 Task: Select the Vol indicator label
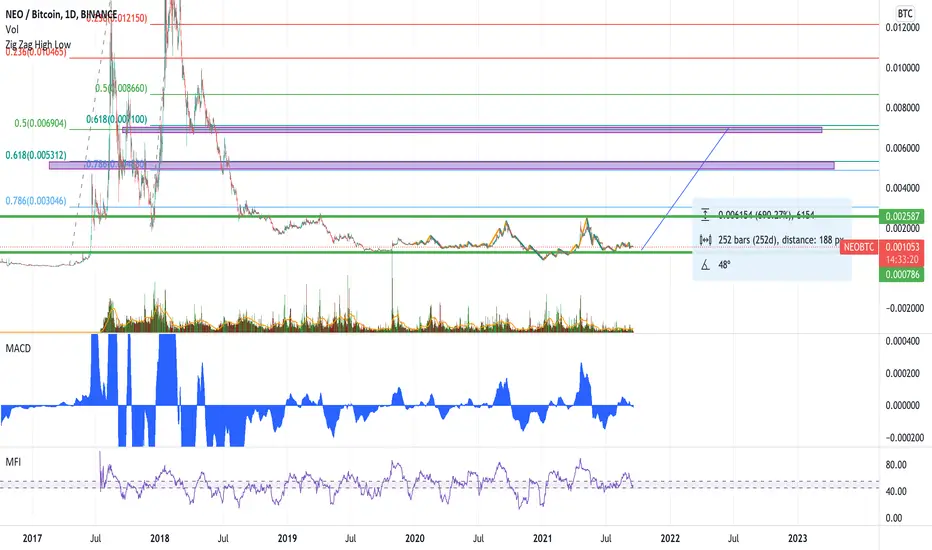(x=12, y=29)
